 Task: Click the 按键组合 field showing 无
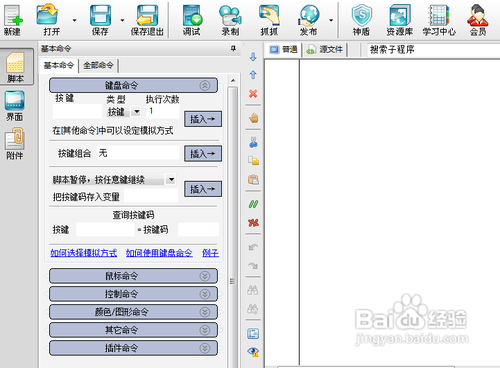(x=138, y=153)
